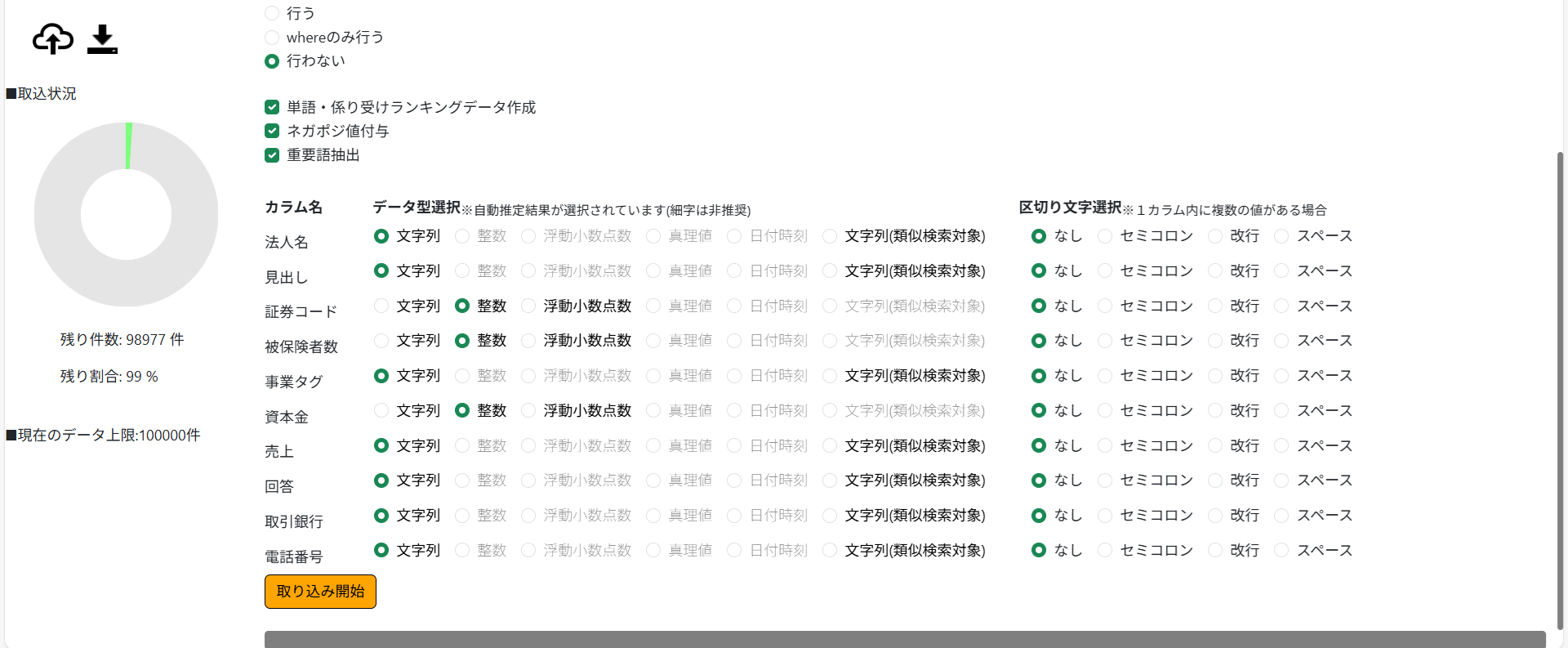The image size is (1568, 648).
Task: Toggle the ネガポジ値付与 checkbox
Action: tap(272, 131)
